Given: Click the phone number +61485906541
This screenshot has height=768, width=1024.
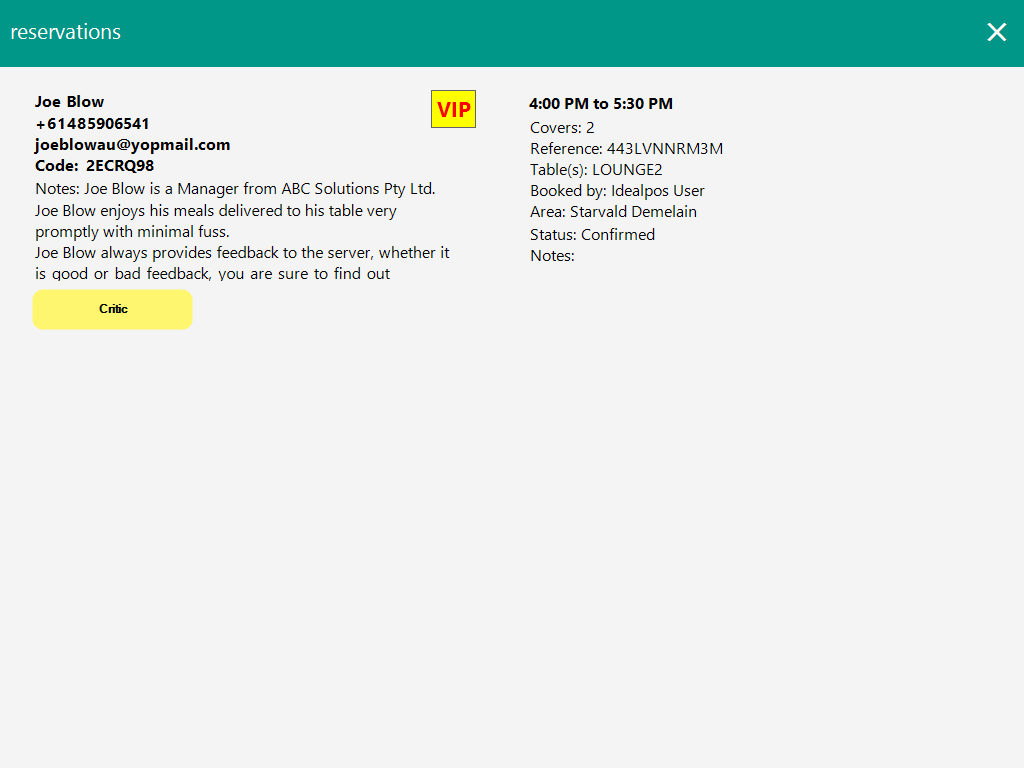Looking at the screenshot, I should 92,124.
